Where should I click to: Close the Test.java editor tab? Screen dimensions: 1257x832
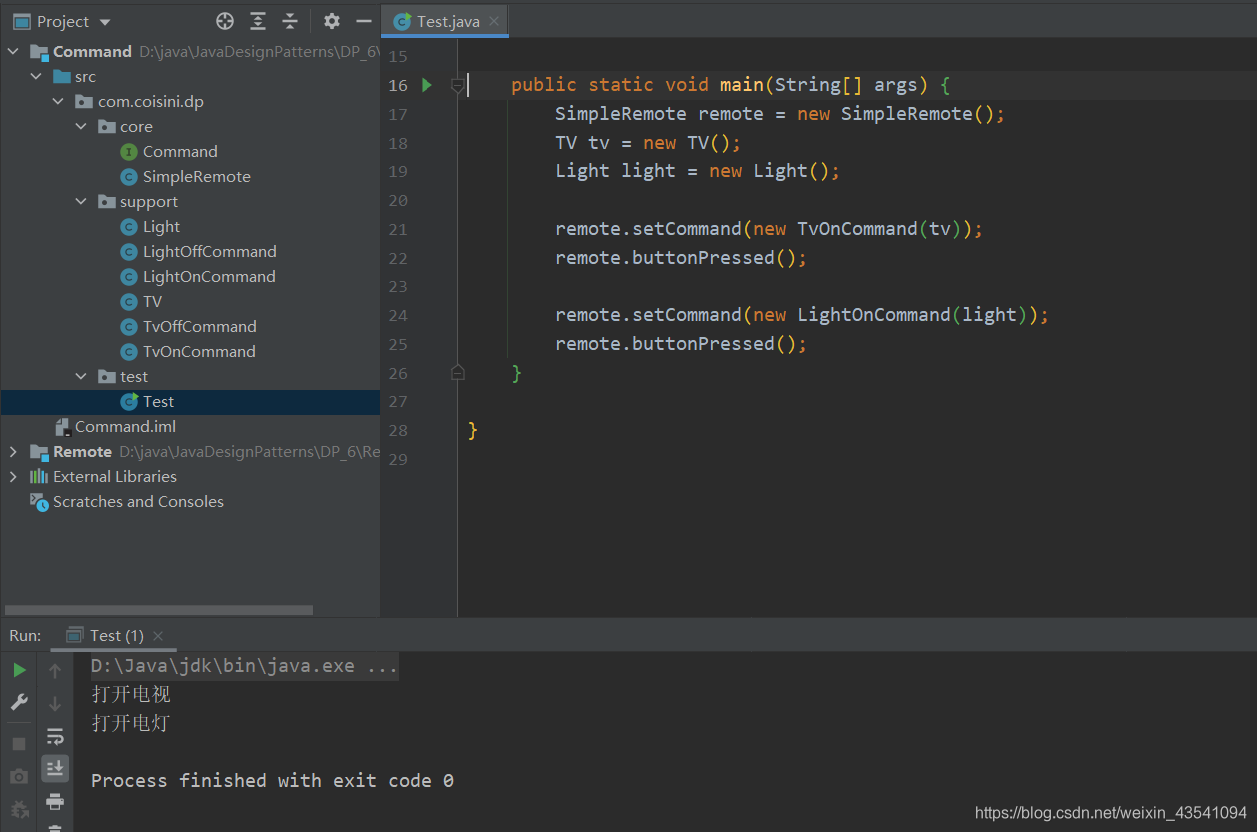click(496, 21)
